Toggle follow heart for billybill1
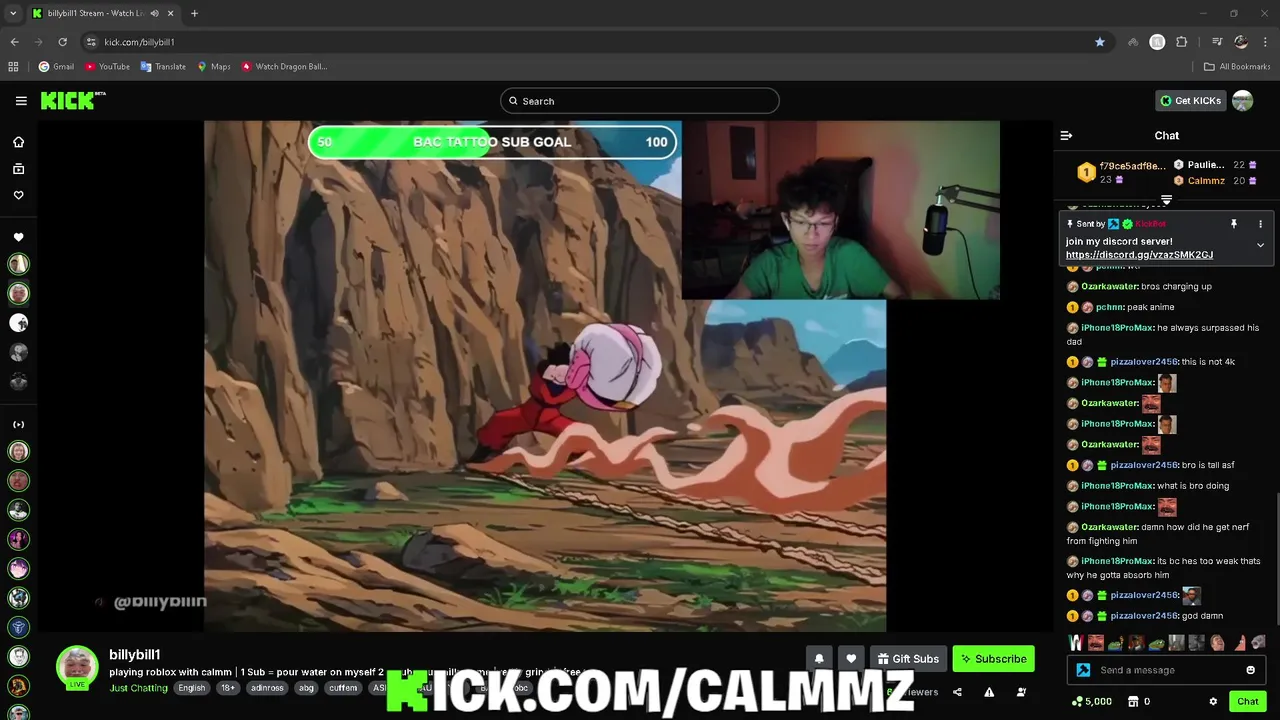Screen dimensions: 1280x720 [x=851, y=659]
